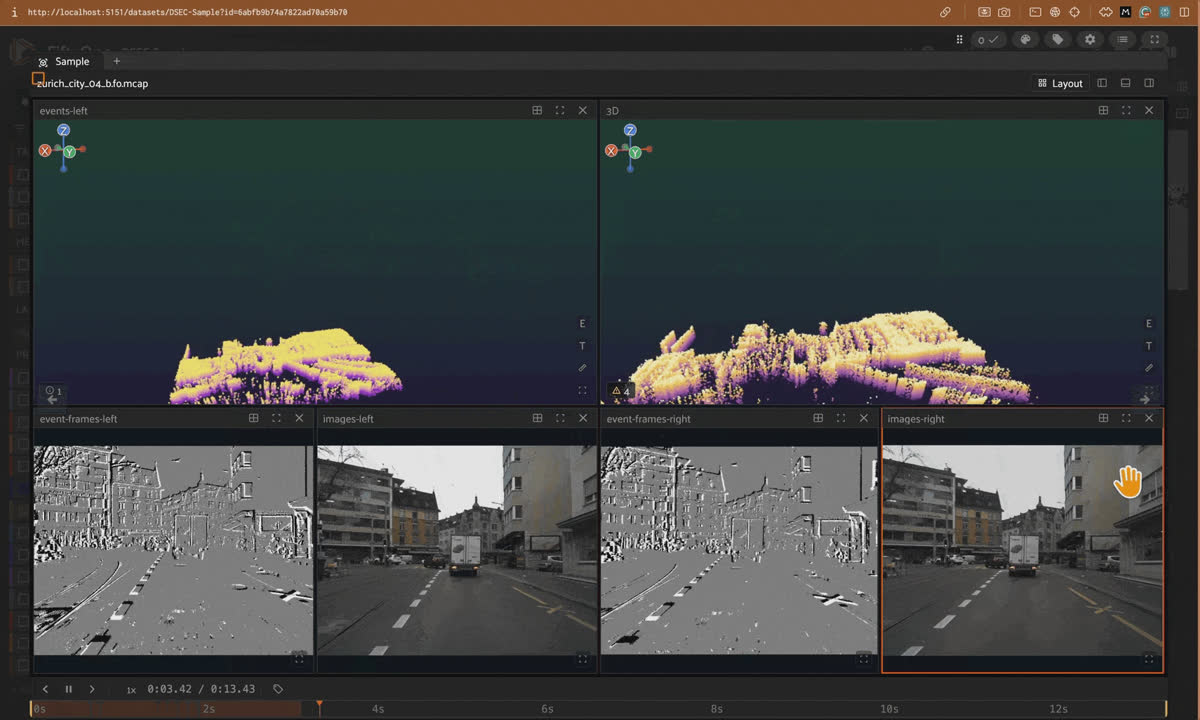1200x720 pixels.
Task: Open the color scheme palette
Action: [1025, 40]
